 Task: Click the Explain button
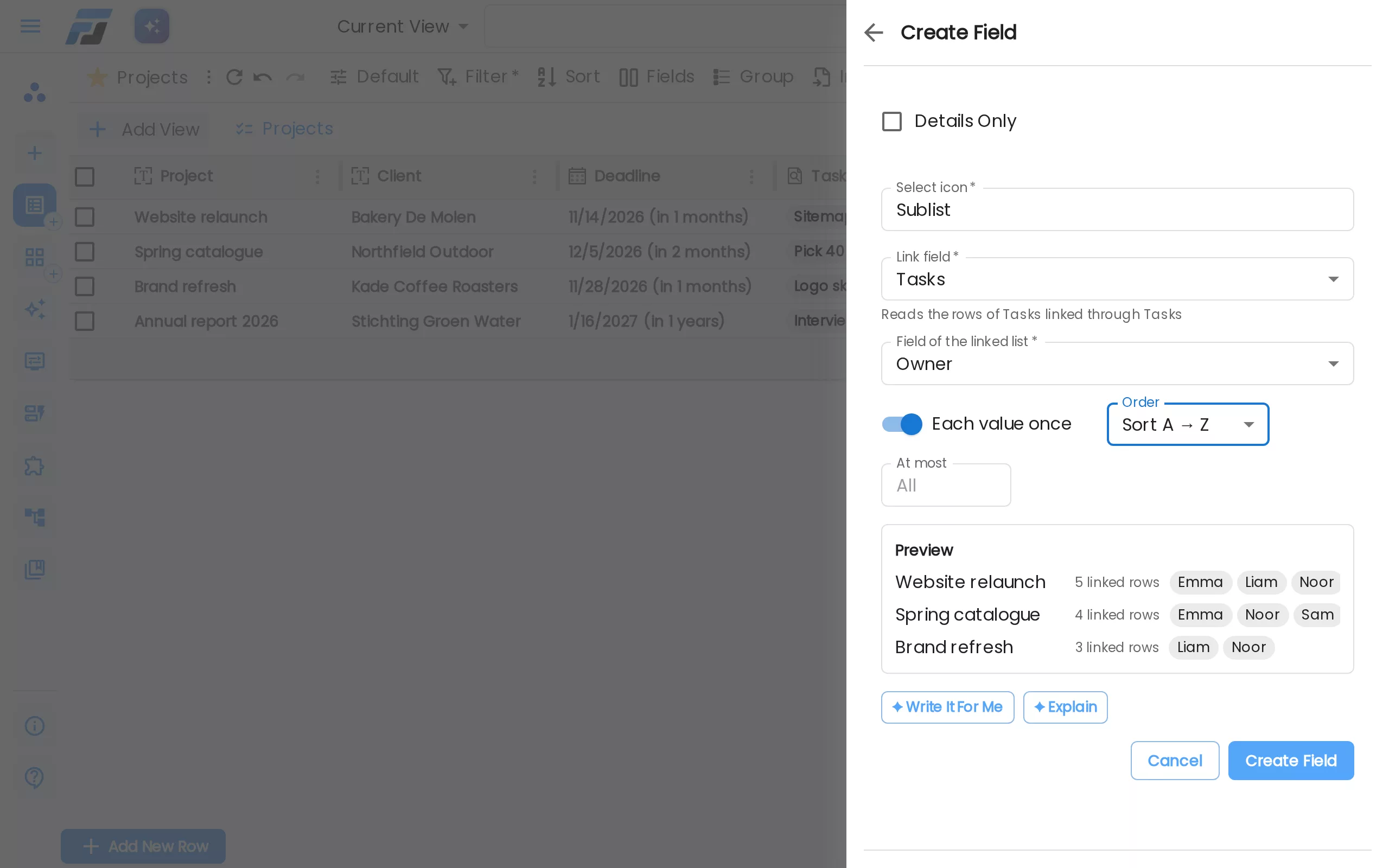1065,707
